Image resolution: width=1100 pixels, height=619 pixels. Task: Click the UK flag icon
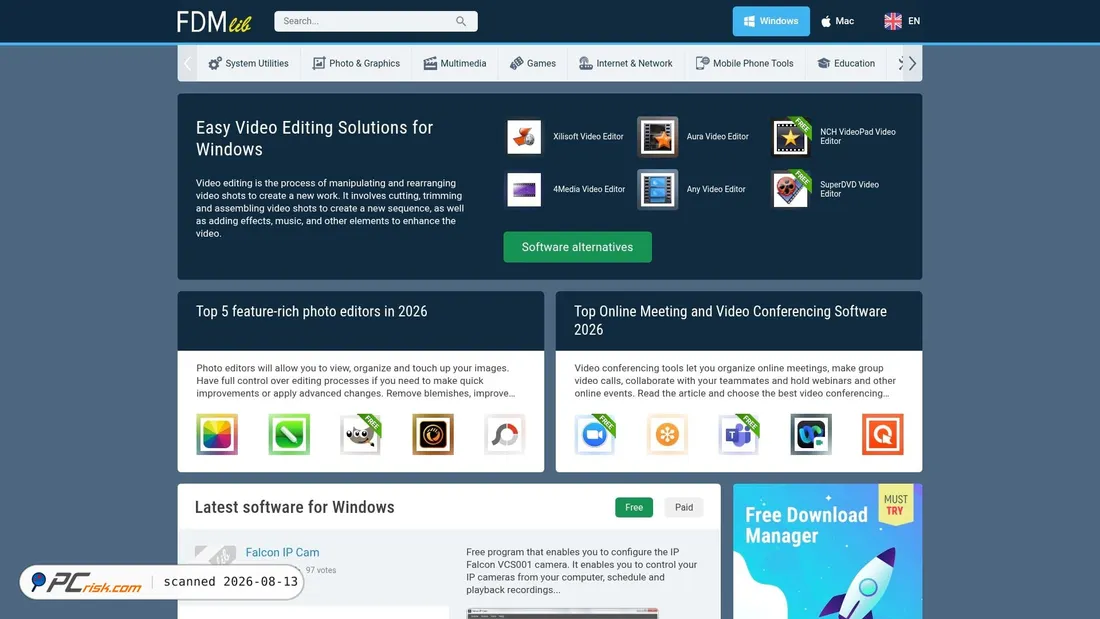892,21
